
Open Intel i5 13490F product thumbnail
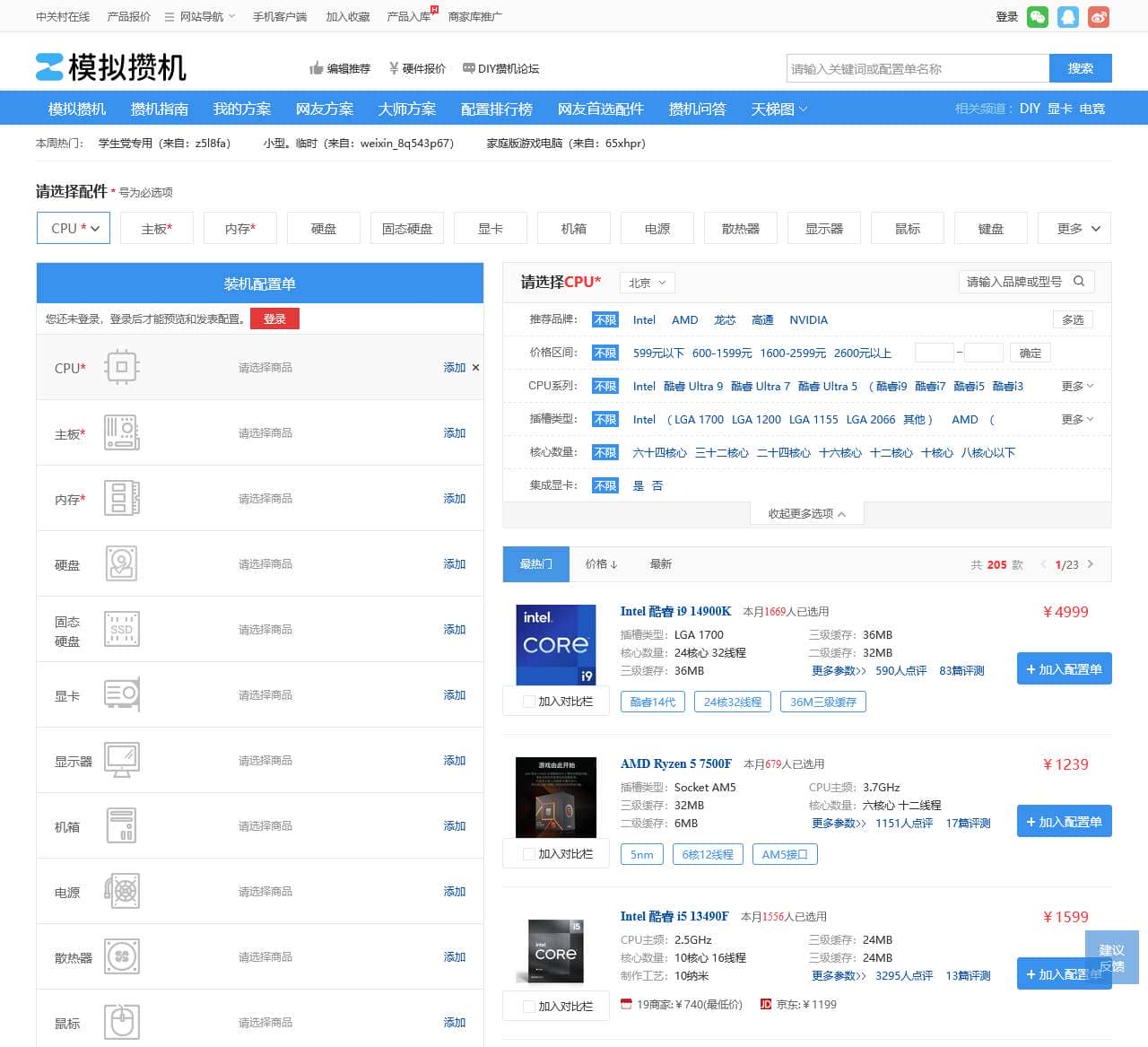coord(556,950)
